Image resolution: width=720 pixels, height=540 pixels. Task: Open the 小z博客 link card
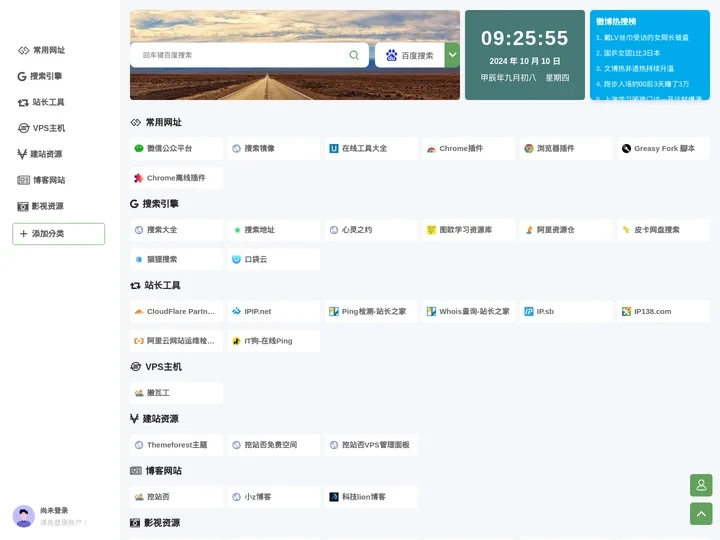tap(274, 497)
